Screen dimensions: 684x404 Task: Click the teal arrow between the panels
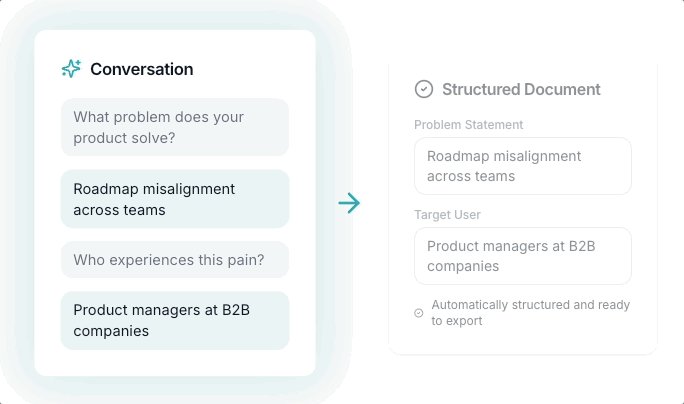point(349,203)
